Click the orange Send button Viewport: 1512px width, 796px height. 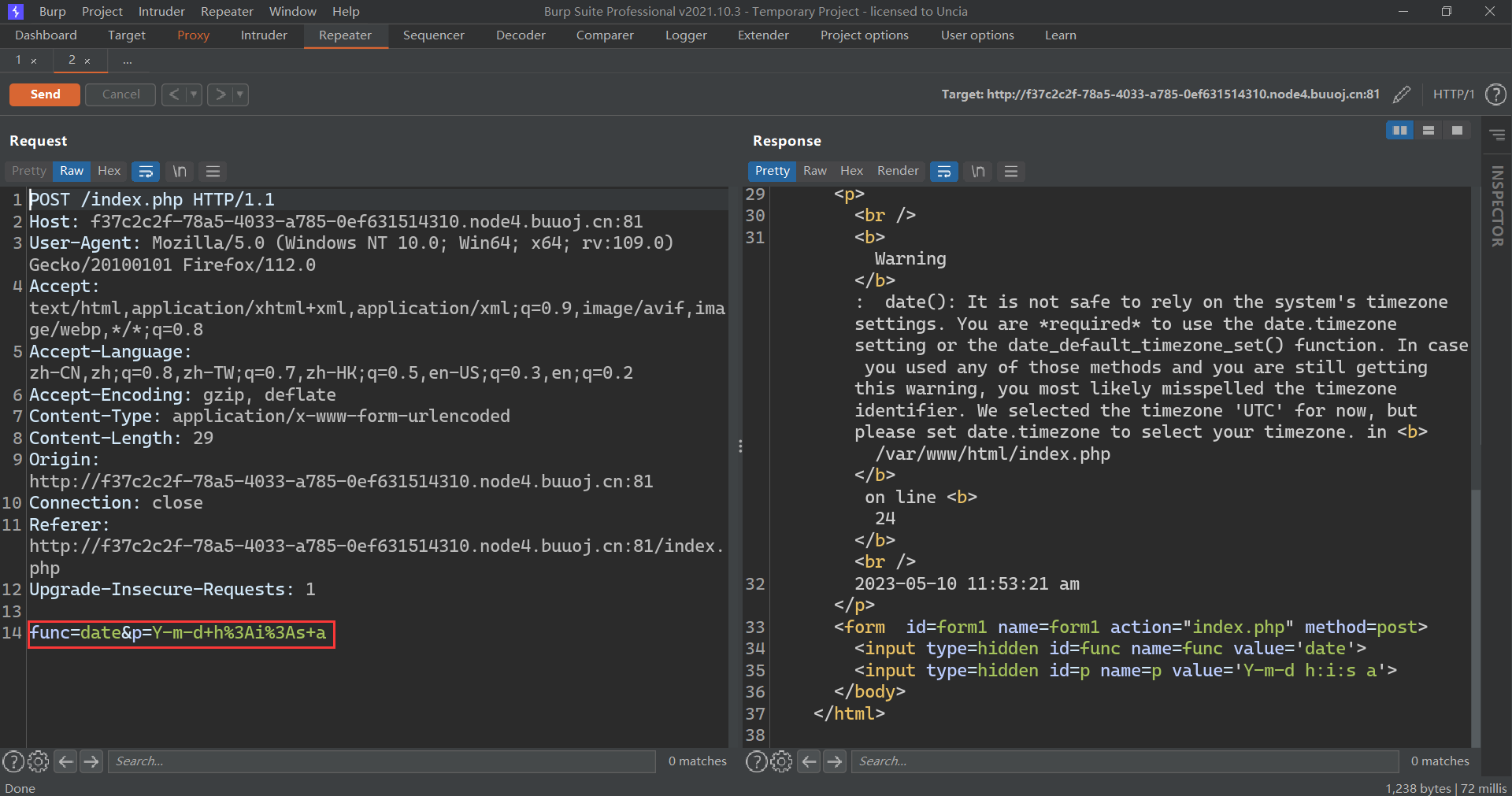(x=45, y=94)
